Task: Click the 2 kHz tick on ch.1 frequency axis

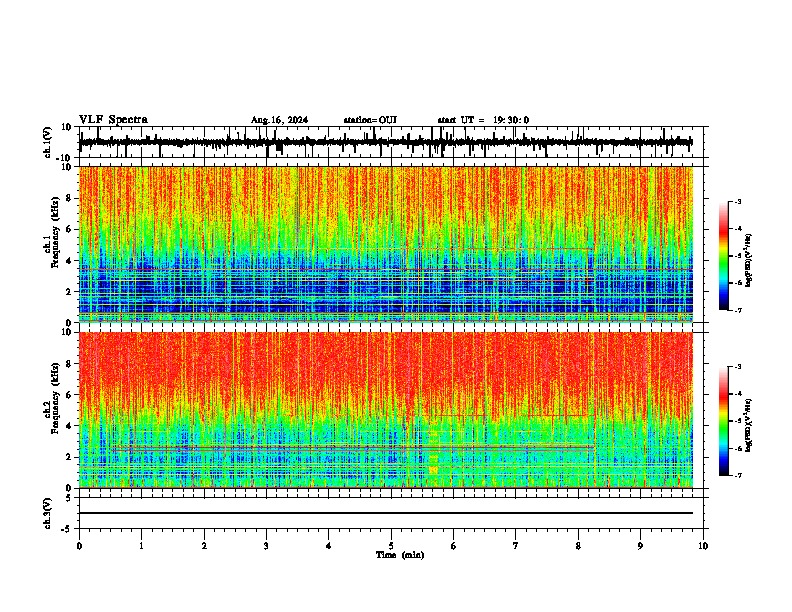Action: coord(69,292)
